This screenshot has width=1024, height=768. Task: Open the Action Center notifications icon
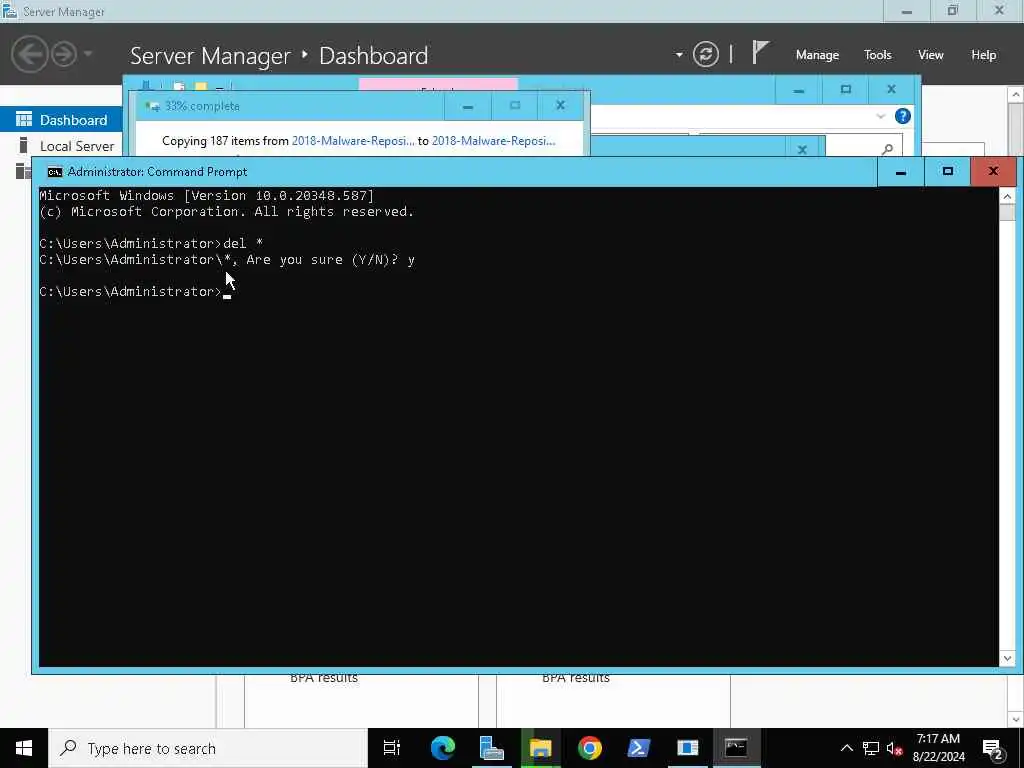(x=993, y=749)
